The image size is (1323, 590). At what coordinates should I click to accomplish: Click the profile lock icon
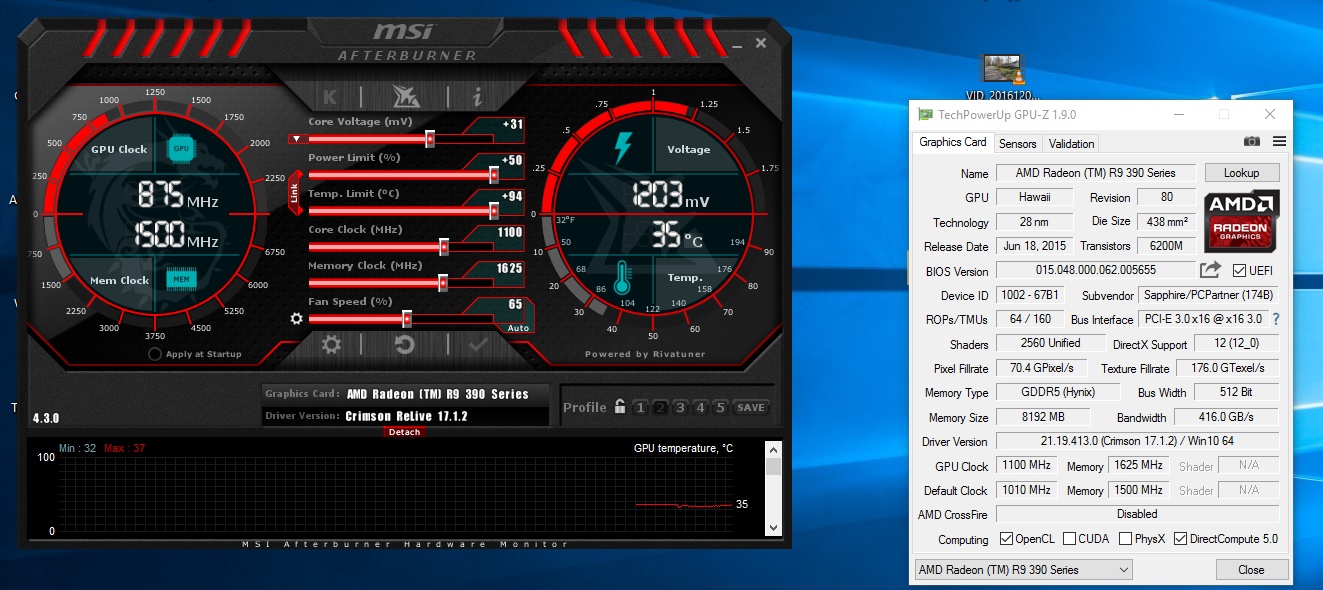pyautogui.click(x=620, y=407)
